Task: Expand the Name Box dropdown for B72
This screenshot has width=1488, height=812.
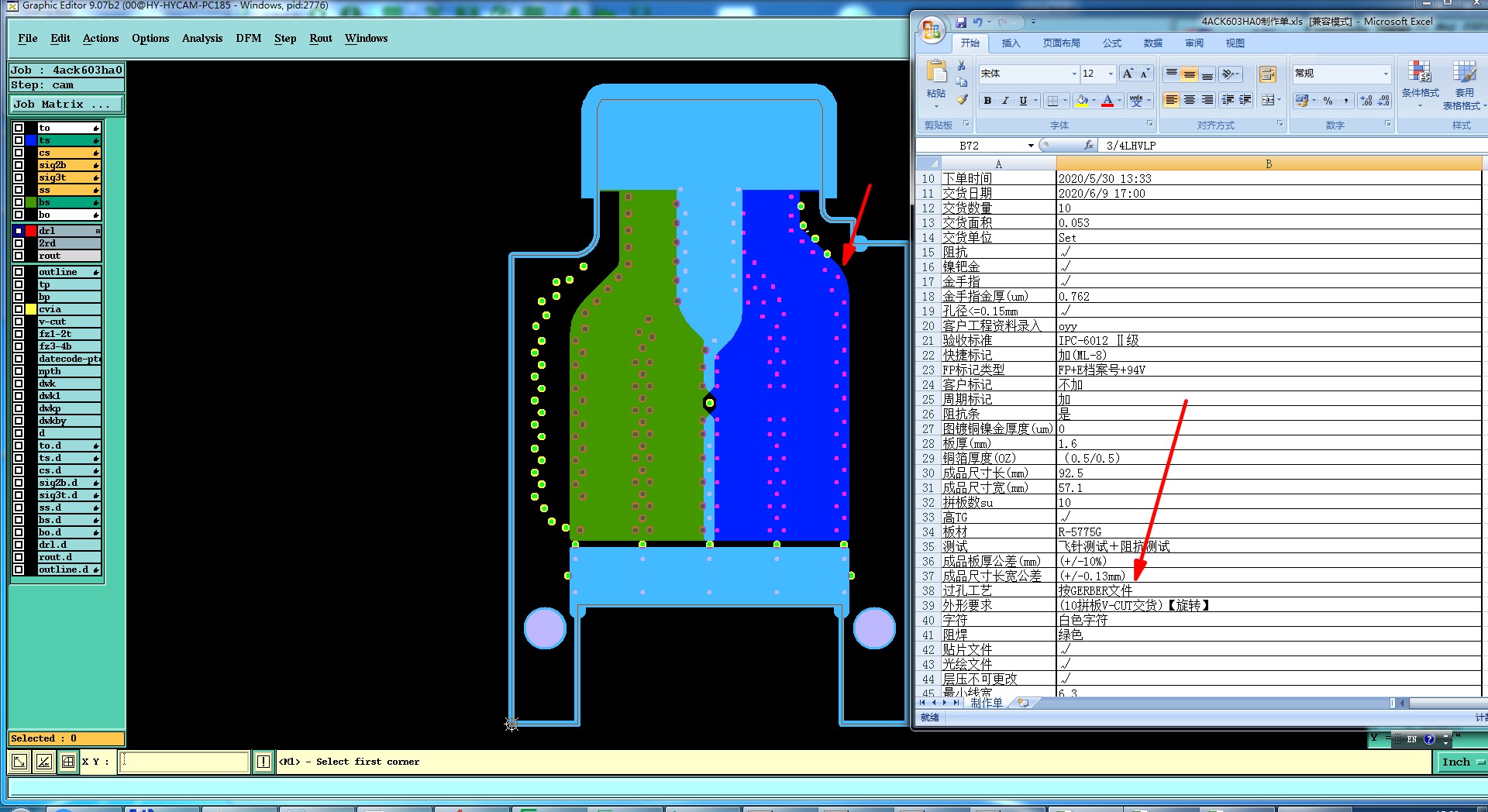Action: click(x=1031, y=146)
